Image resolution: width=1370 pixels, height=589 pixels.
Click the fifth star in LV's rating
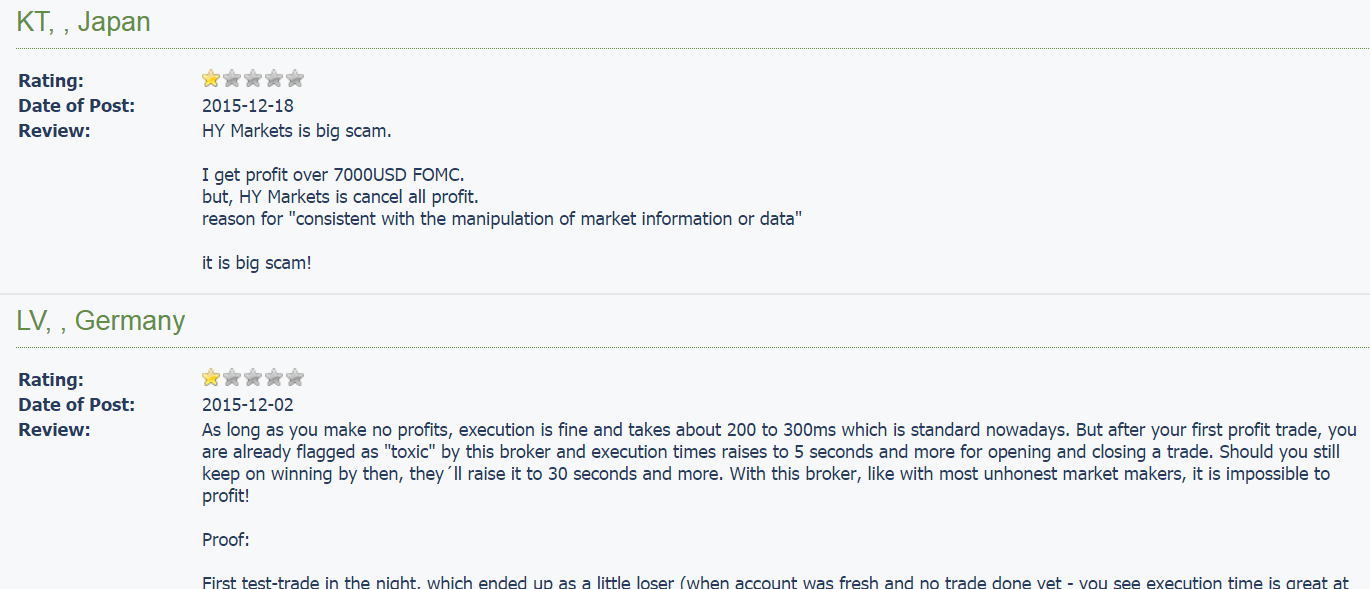point(295,378)
